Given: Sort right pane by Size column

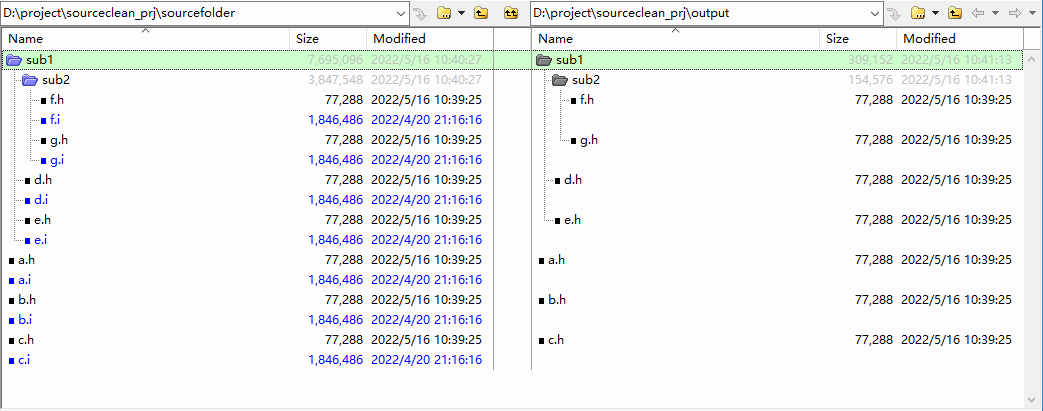Looking at the screenshot, I should 837,38.
